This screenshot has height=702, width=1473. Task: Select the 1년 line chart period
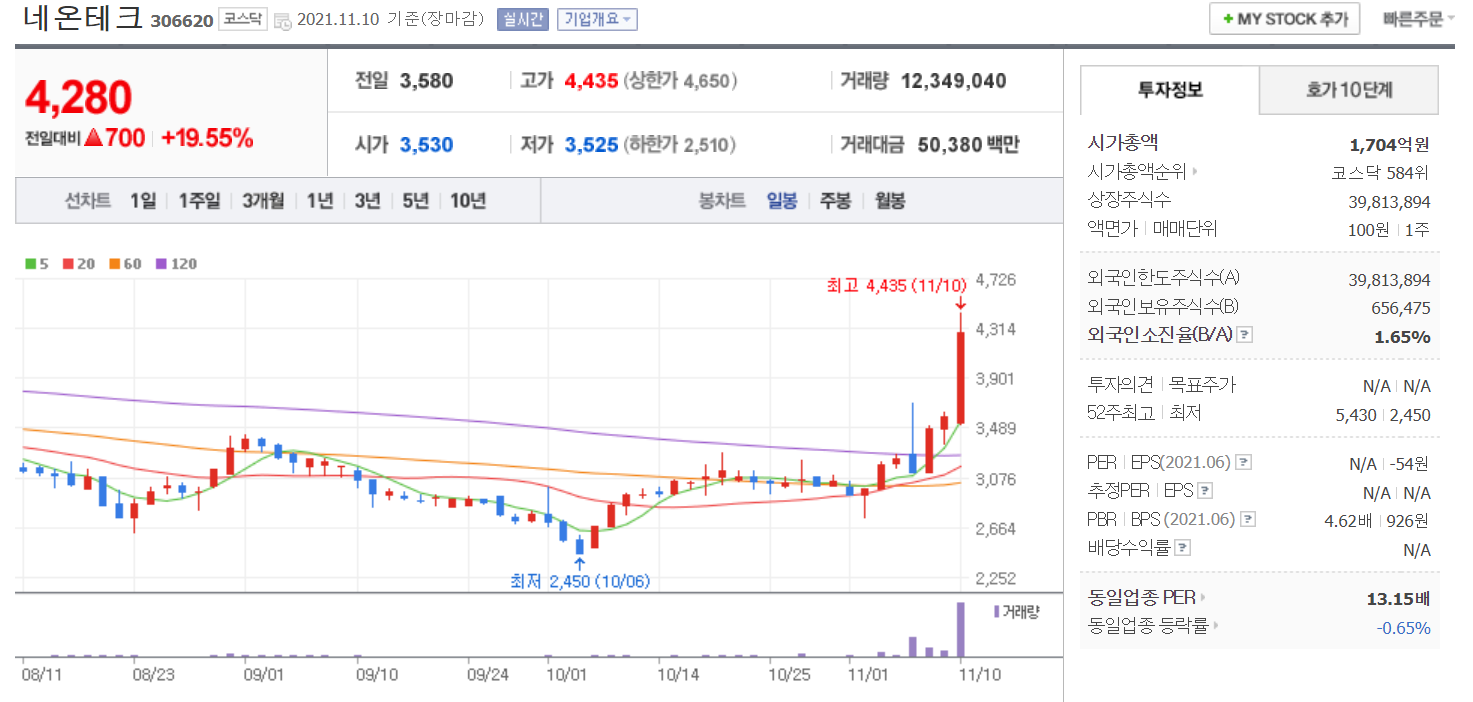[x=320, y=201]
